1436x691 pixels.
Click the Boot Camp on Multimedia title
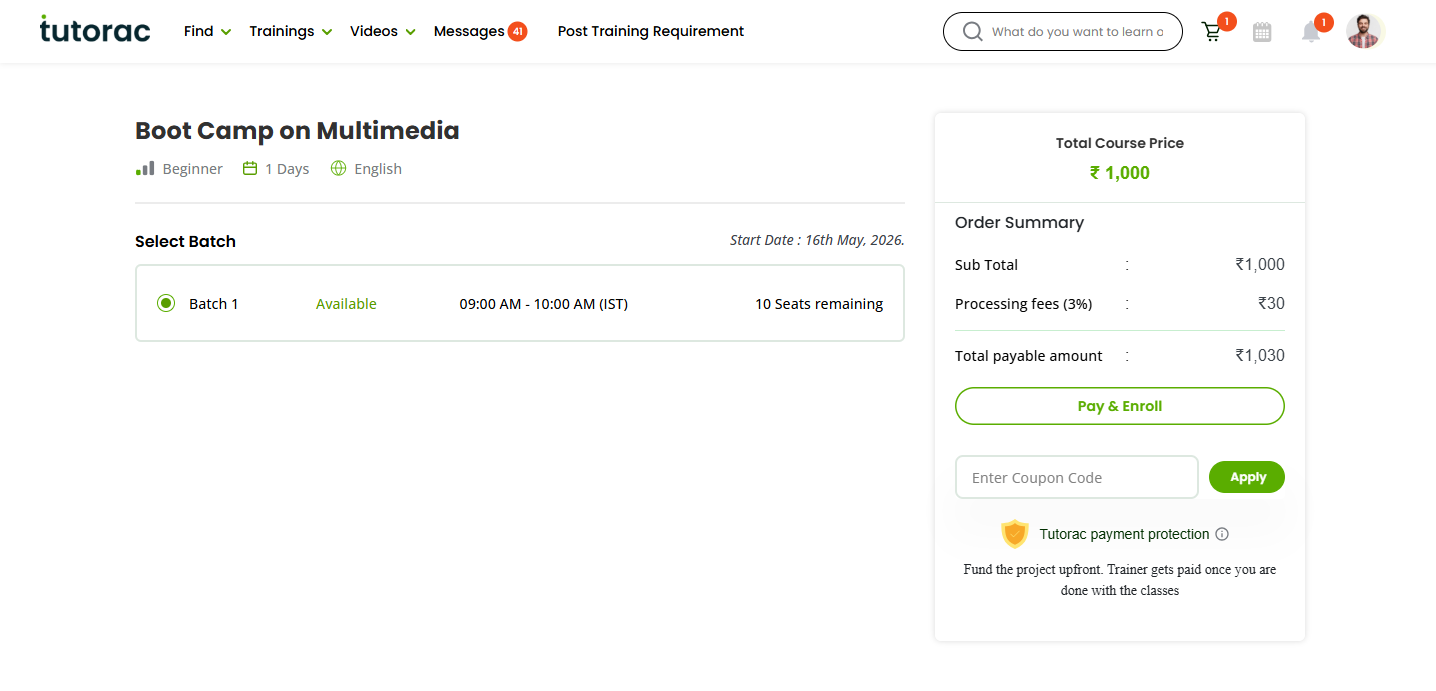297,130
